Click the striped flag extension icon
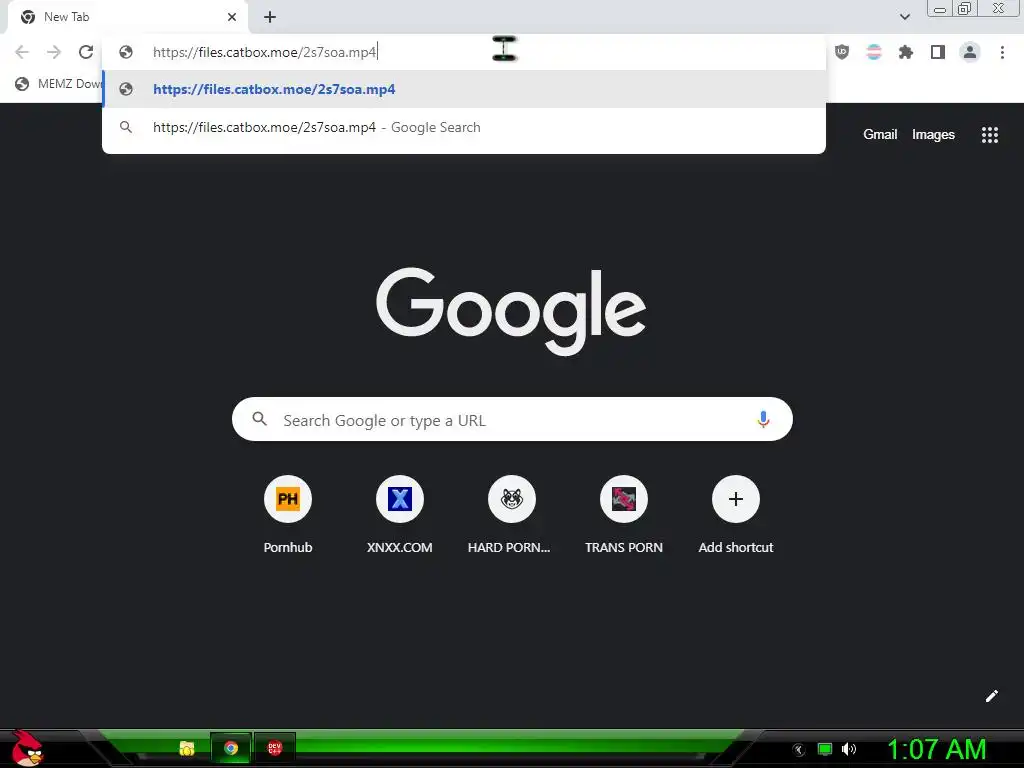 pyautogui.click(x=874, y=52)
